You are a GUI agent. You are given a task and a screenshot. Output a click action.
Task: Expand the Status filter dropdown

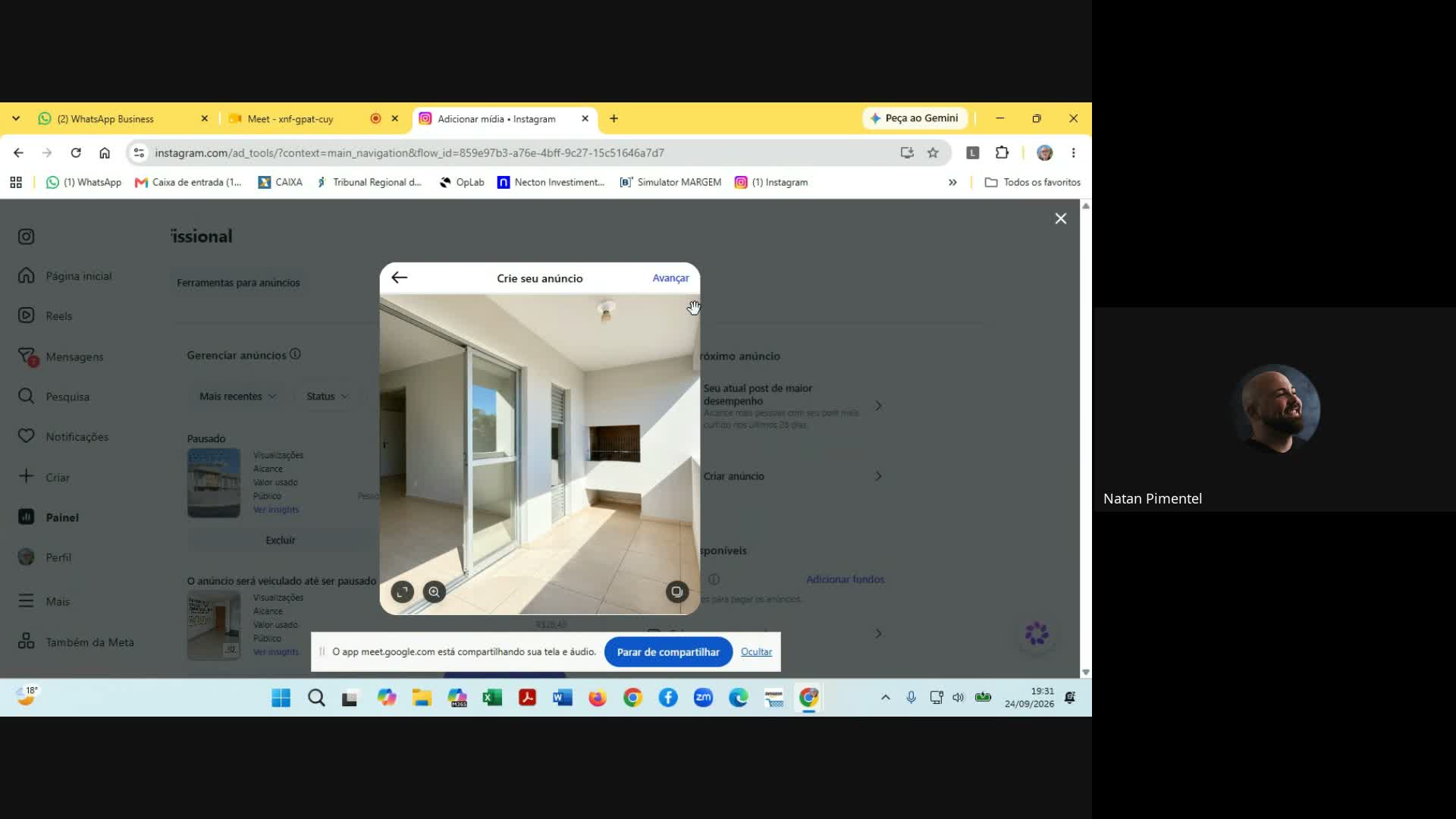328,397
